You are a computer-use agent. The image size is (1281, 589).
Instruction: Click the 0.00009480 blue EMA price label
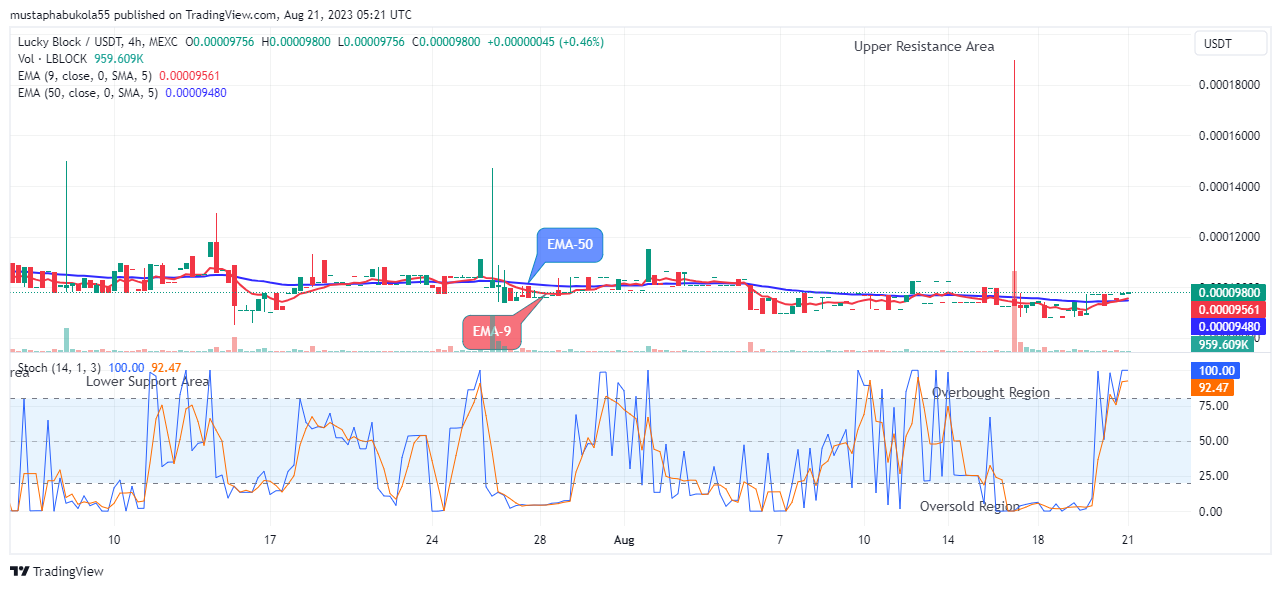point(1229,327)
